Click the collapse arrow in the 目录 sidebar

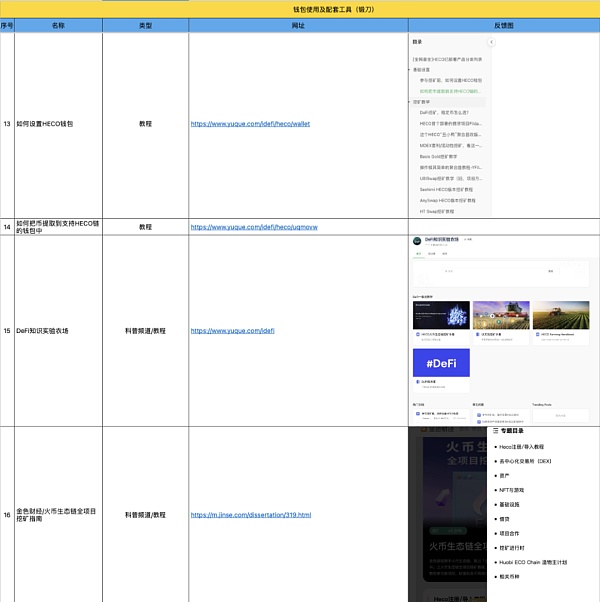(491, 43)
